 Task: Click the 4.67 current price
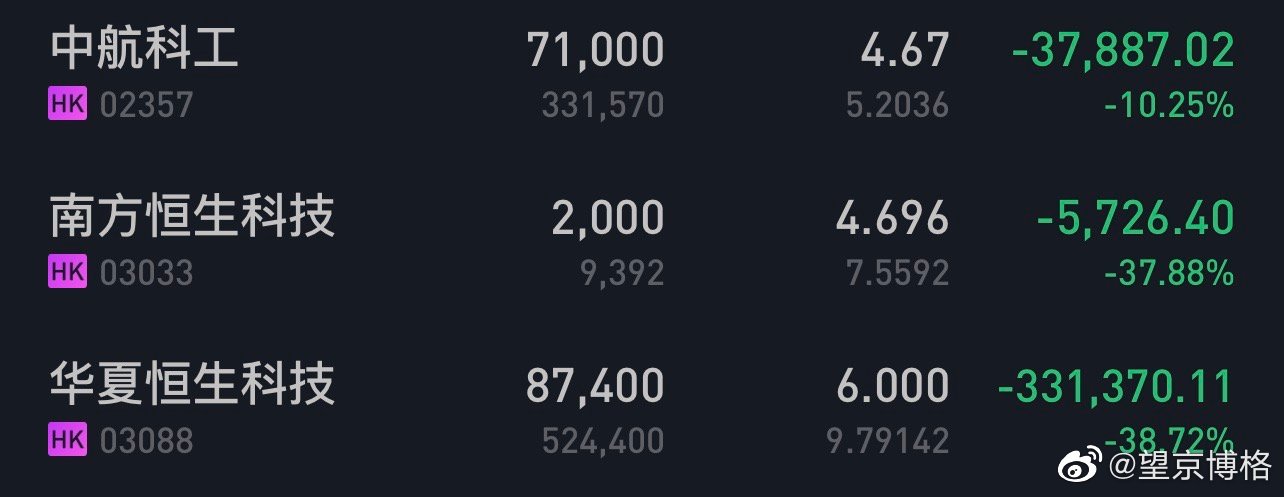[904, 50]
